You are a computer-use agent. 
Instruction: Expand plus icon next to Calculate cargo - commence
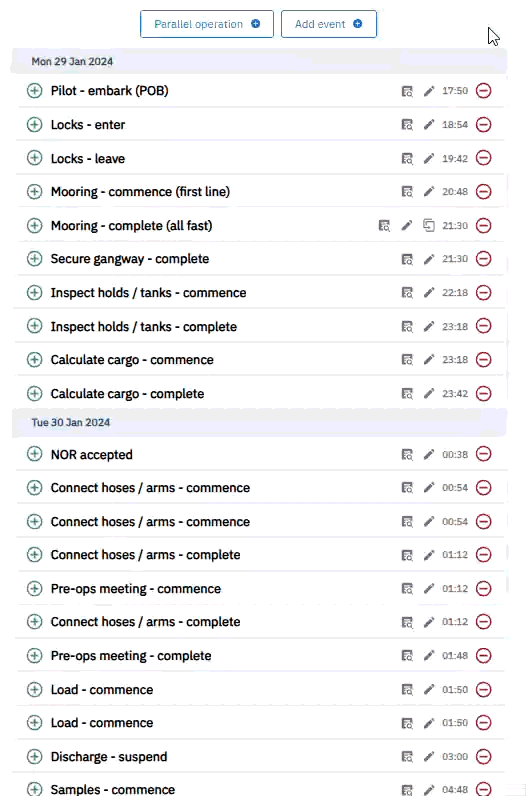[x=35, y=359]
